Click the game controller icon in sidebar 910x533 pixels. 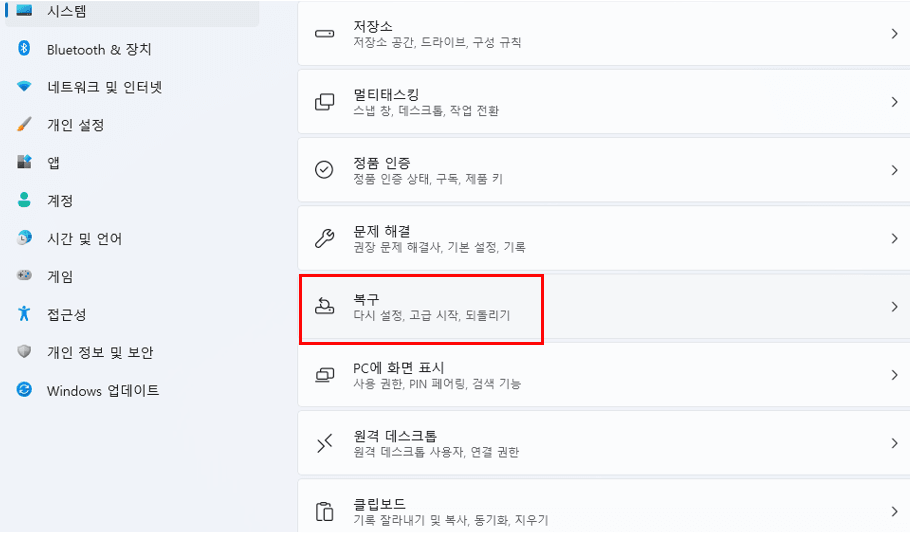tap(24, 275)
